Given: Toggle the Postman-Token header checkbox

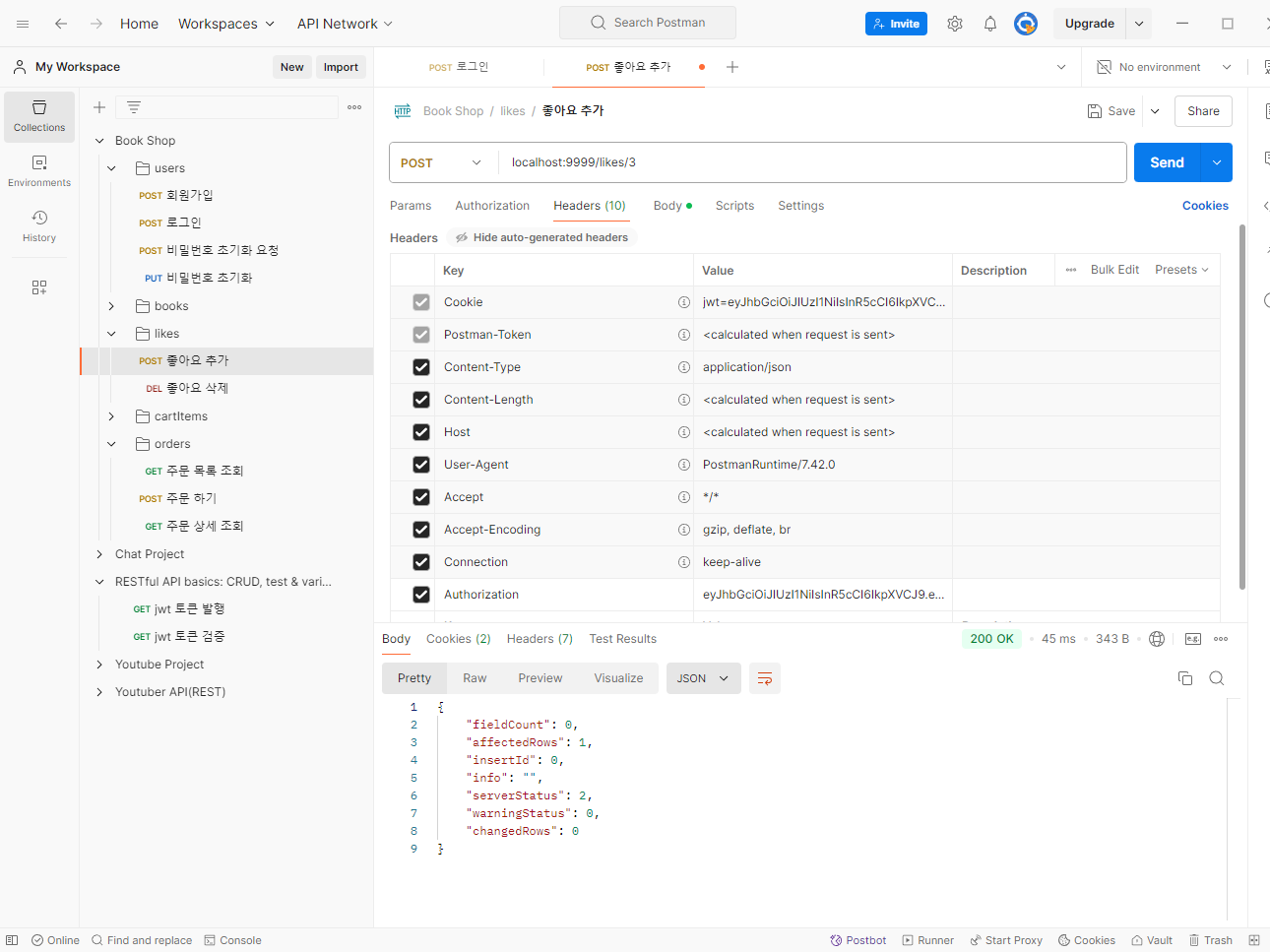Looking at the screenshot, I should pyautogui.click(x=421, y=335).
